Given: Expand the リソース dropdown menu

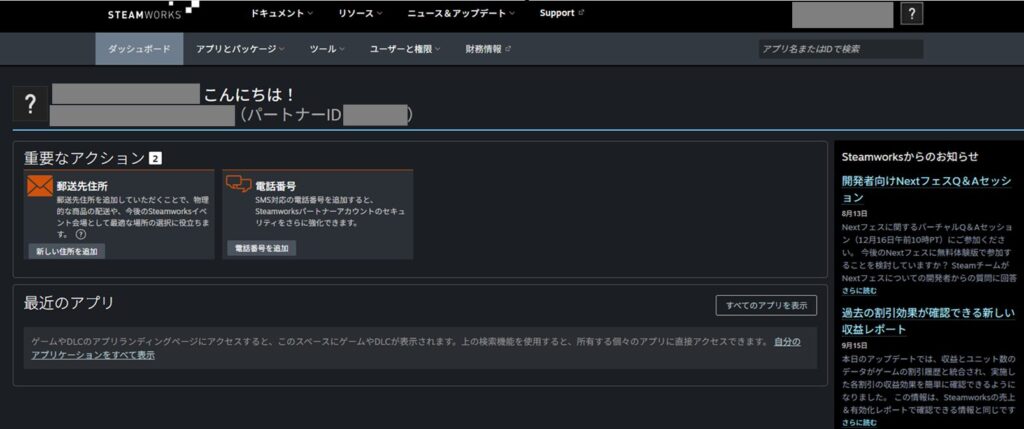Looking at the screenshot, I should (361, 14).
